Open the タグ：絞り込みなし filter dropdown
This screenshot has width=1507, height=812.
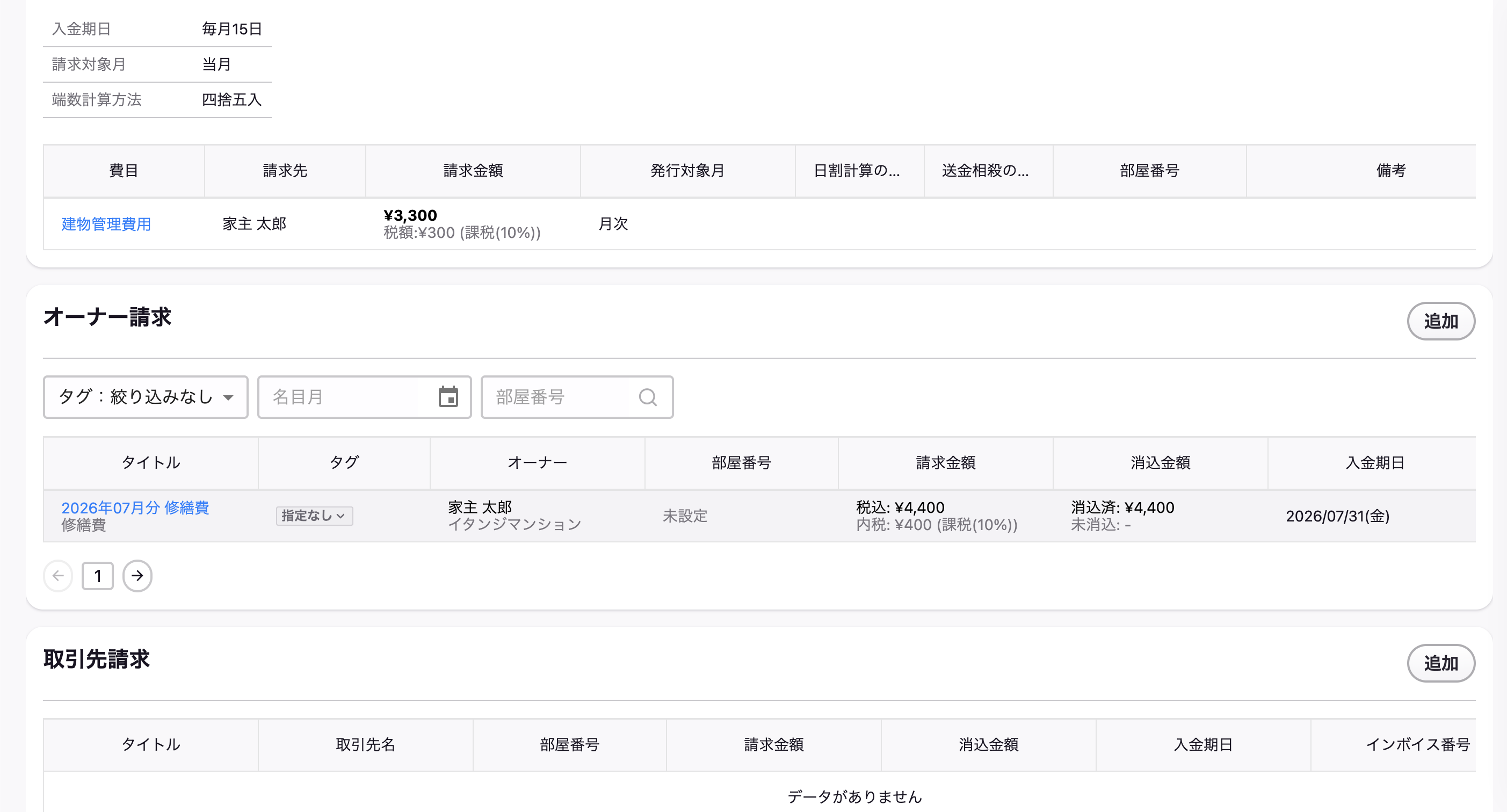tap(146, 397)
